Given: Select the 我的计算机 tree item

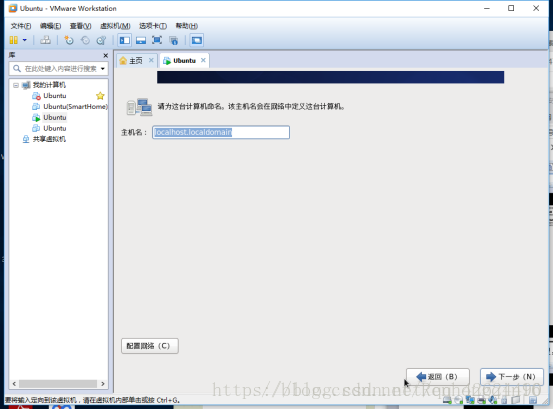Looking at the screenshot, I should pos(49,85).
